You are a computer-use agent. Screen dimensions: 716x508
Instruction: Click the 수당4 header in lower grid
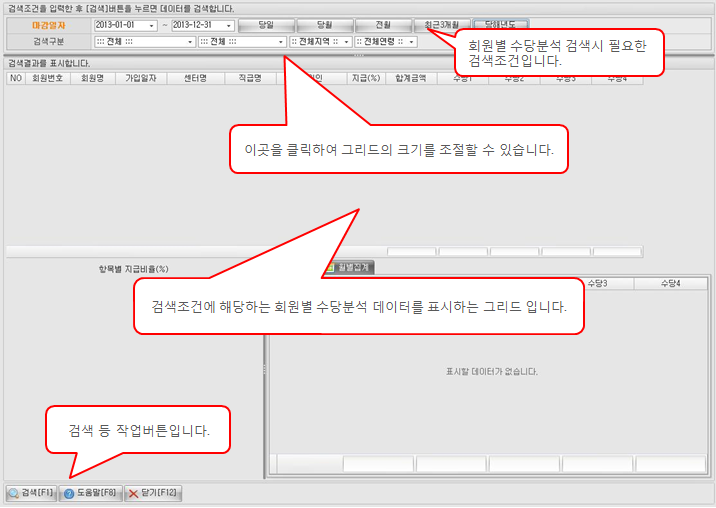pyautogui.click(x=671, y=284)
